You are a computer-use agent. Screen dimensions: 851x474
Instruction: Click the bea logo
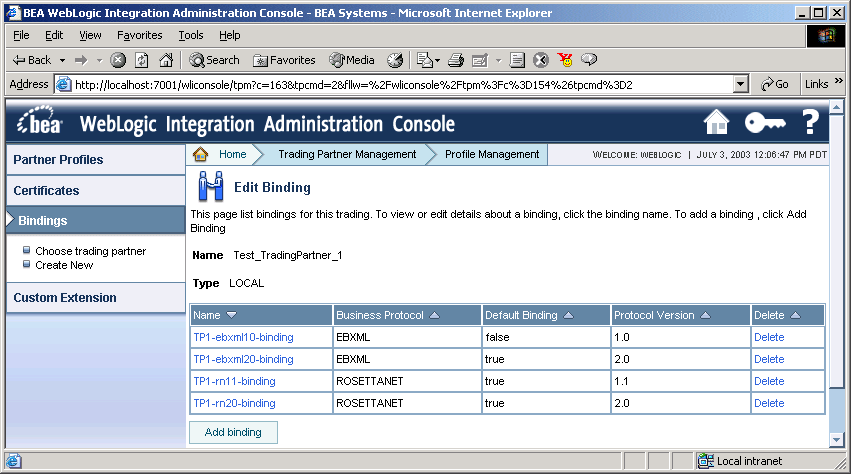39,121
